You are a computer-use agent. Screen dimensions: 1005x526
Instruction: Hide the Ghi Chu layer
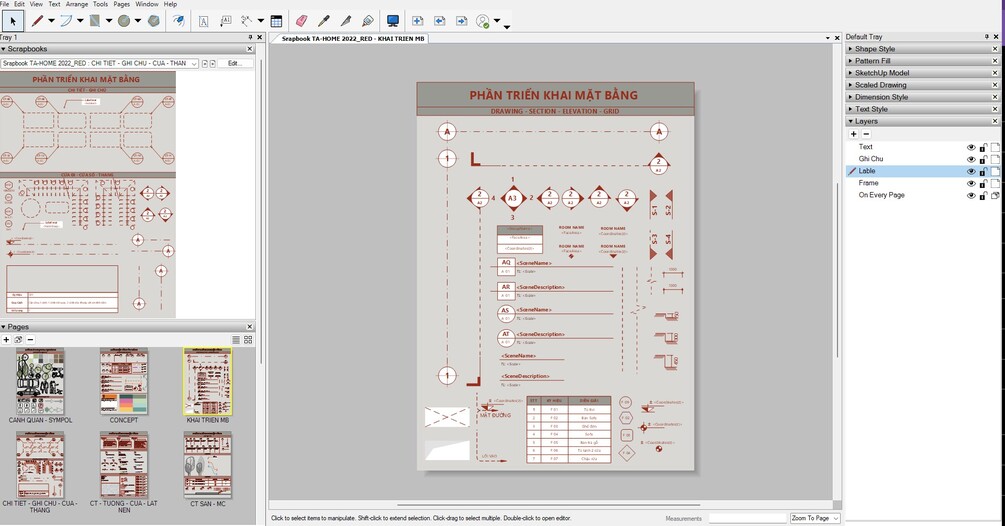pos(971,160)
